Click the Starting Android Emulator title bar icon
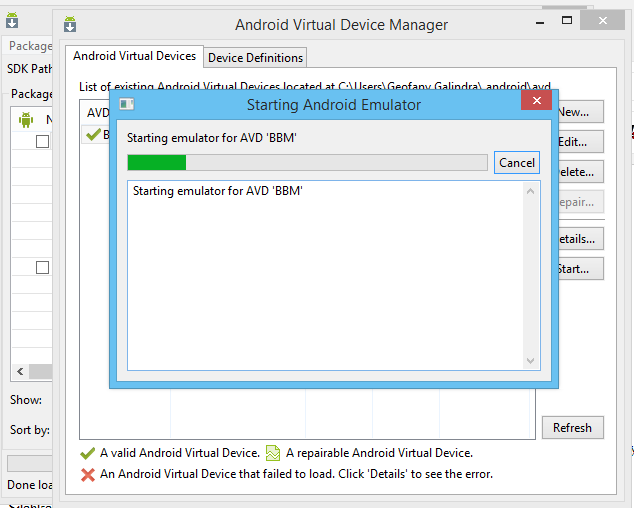 click(127, 104)
